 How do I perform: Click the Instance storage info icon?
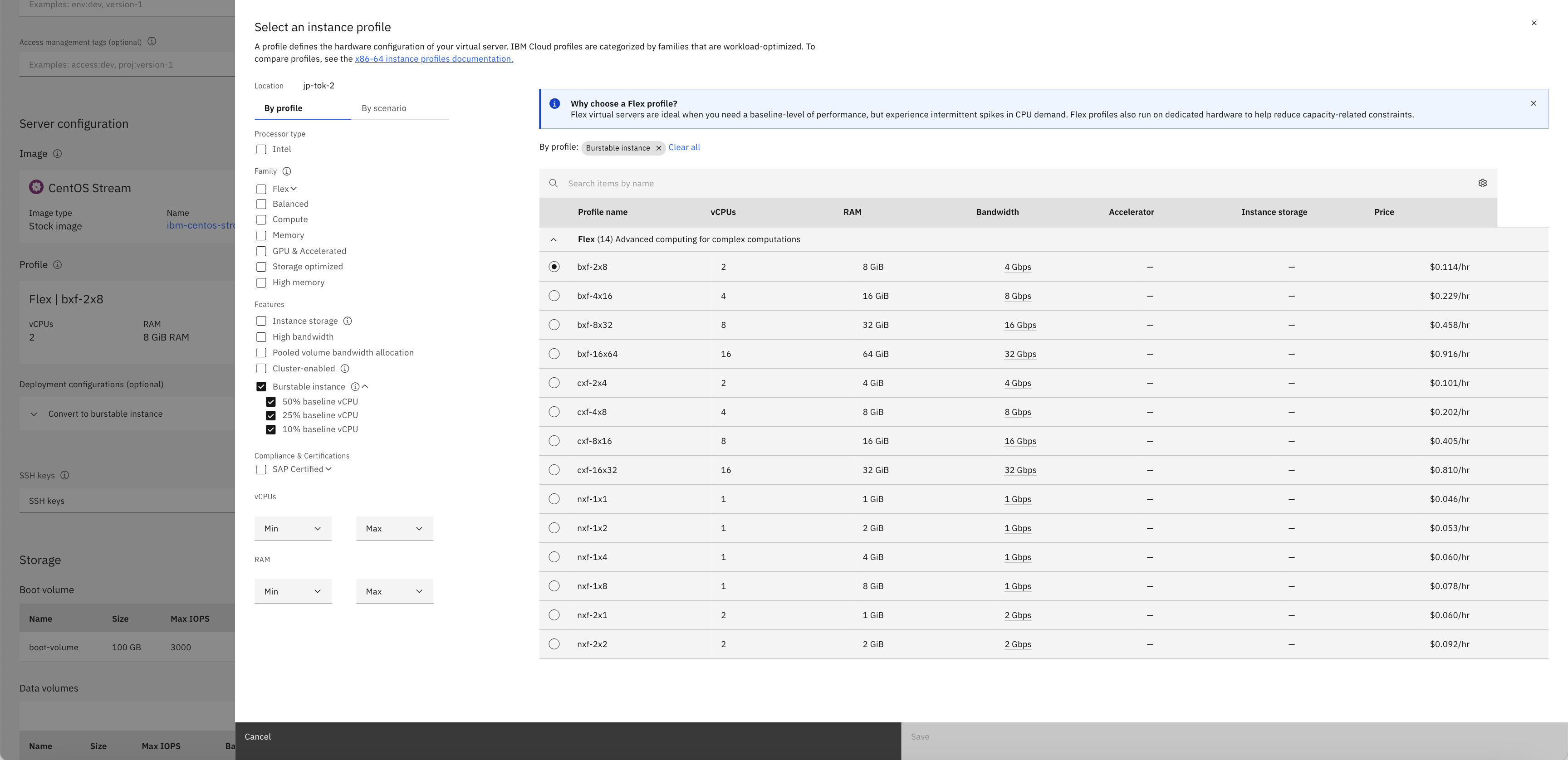point(348,322)
